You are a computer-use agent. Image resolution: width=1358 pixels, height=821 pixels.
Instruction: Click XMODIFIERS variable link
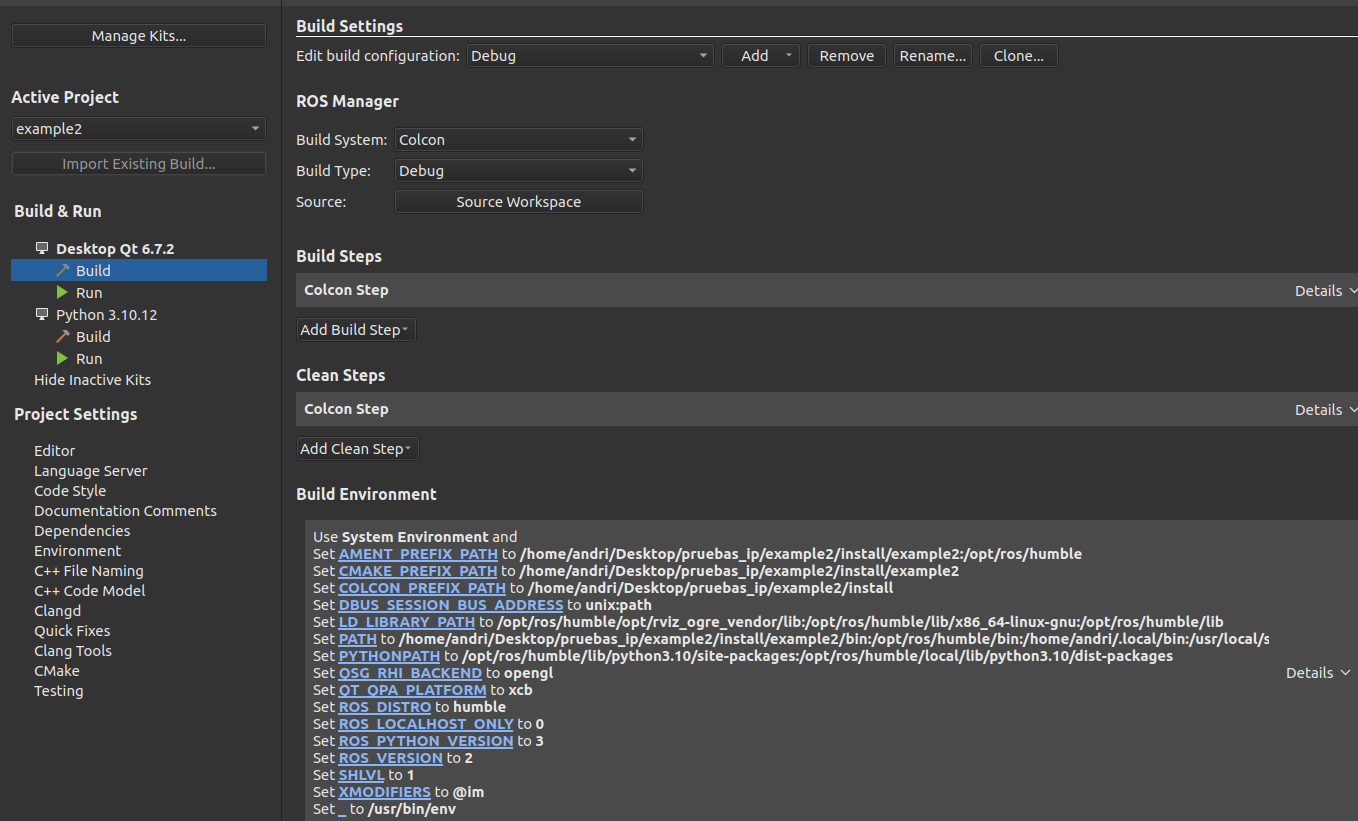tap(385, 792)
